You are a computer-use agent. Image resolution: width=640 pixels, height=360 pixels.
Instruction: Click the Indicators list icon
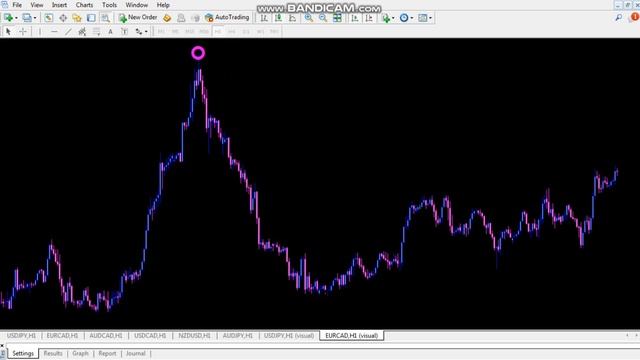(x=385, y=18)
